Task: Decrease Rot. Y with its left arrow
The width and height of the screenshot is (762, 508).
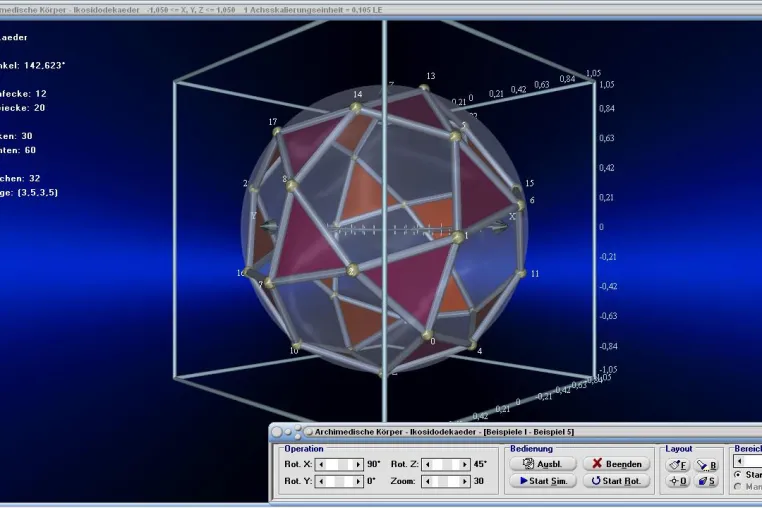Action: [321, 481]
